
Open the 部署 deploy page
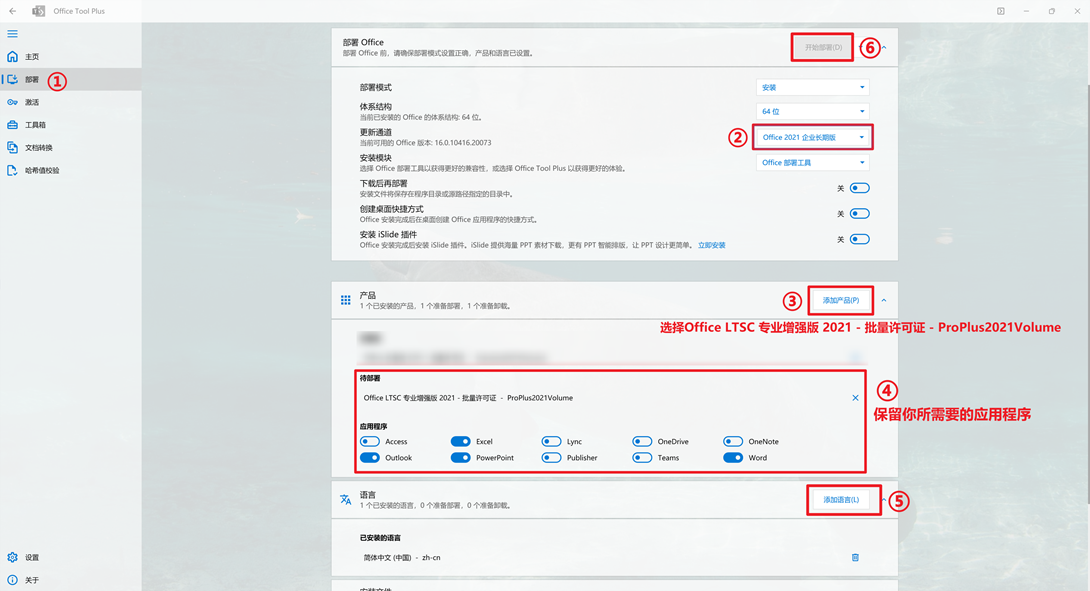71,79
